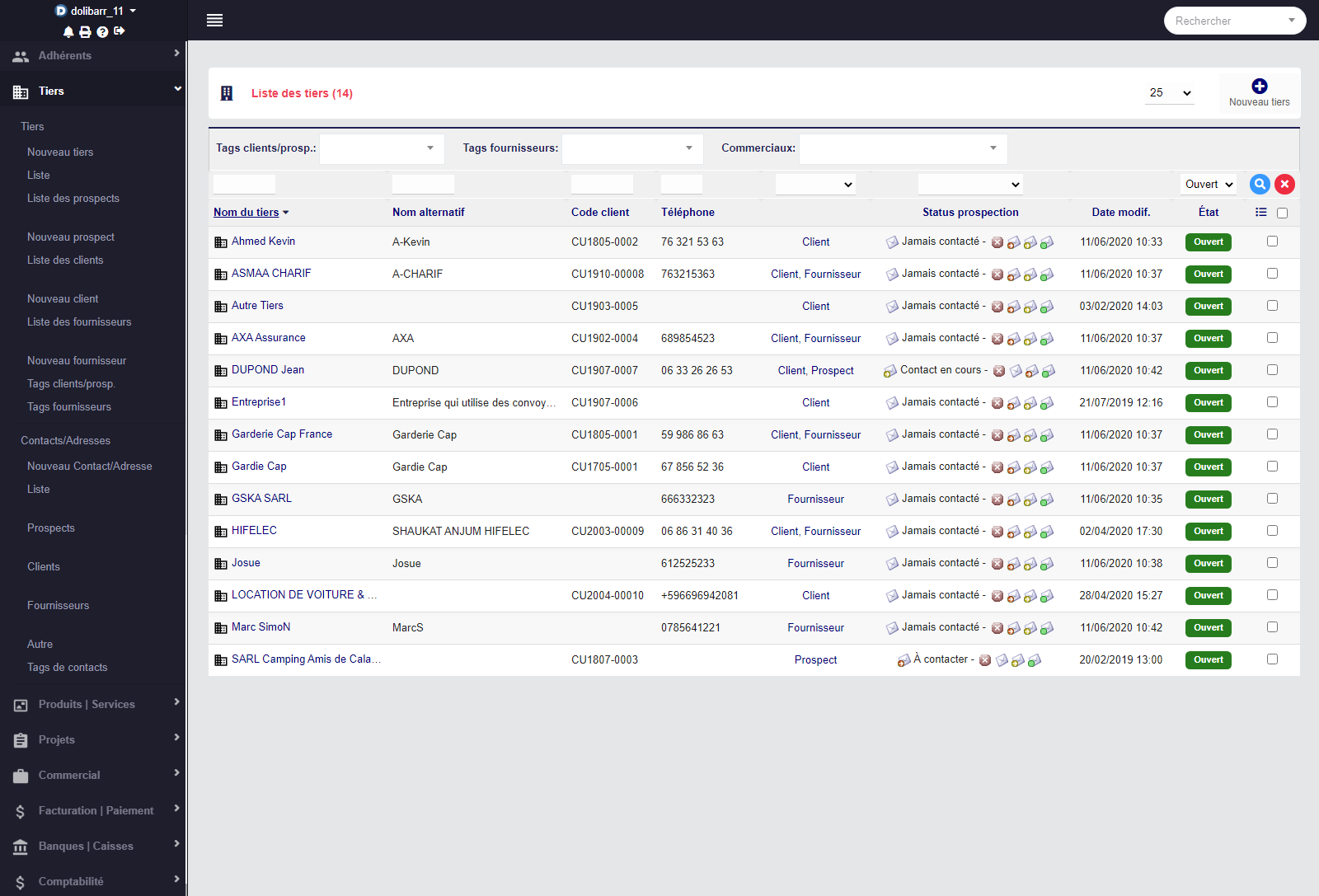The image size is (1319, 896).
Task: Check the box for Ahmed Kevin row
Action: tap(1272, 242)
